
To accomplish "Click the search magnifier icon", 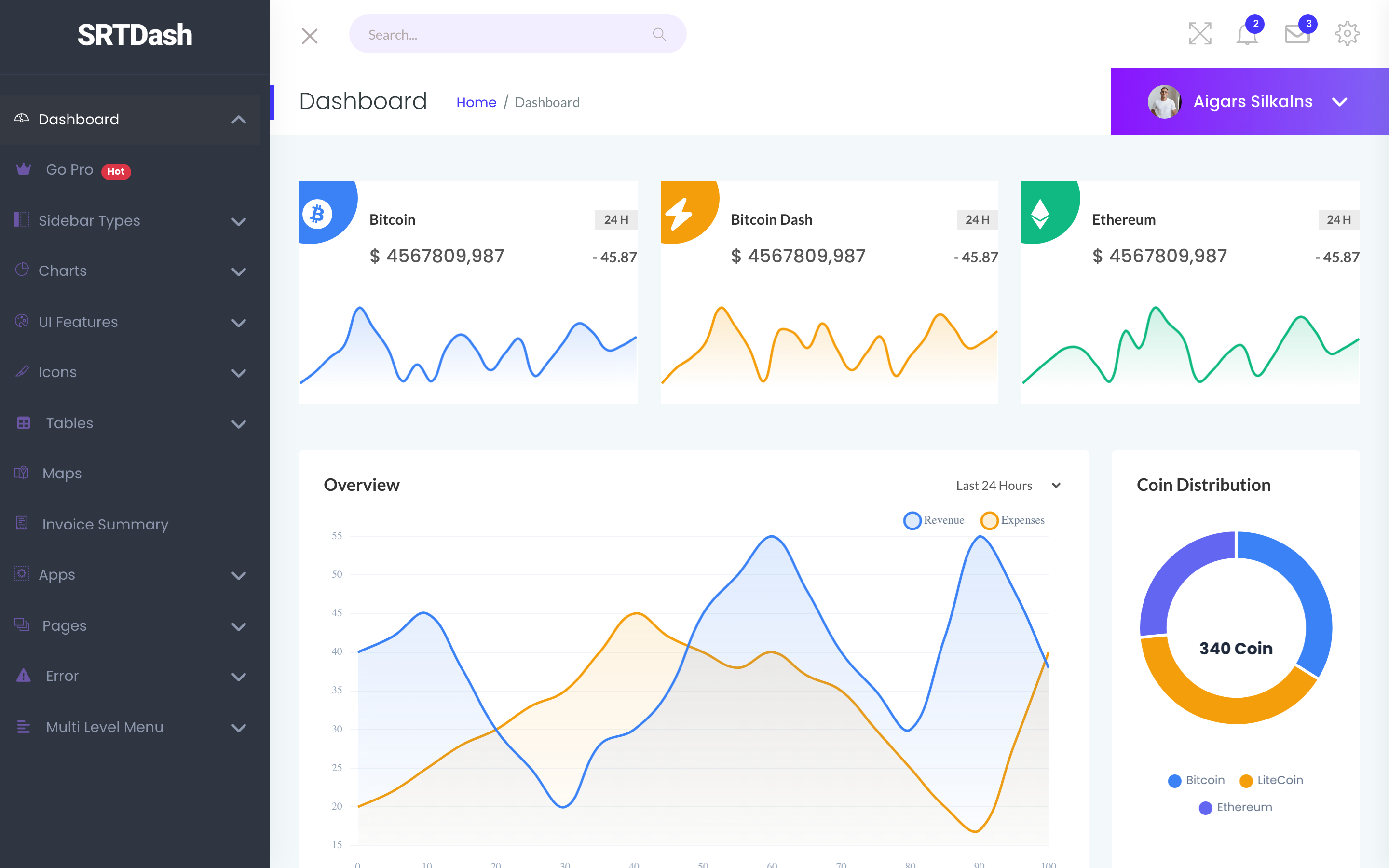I will pos(659,34).
